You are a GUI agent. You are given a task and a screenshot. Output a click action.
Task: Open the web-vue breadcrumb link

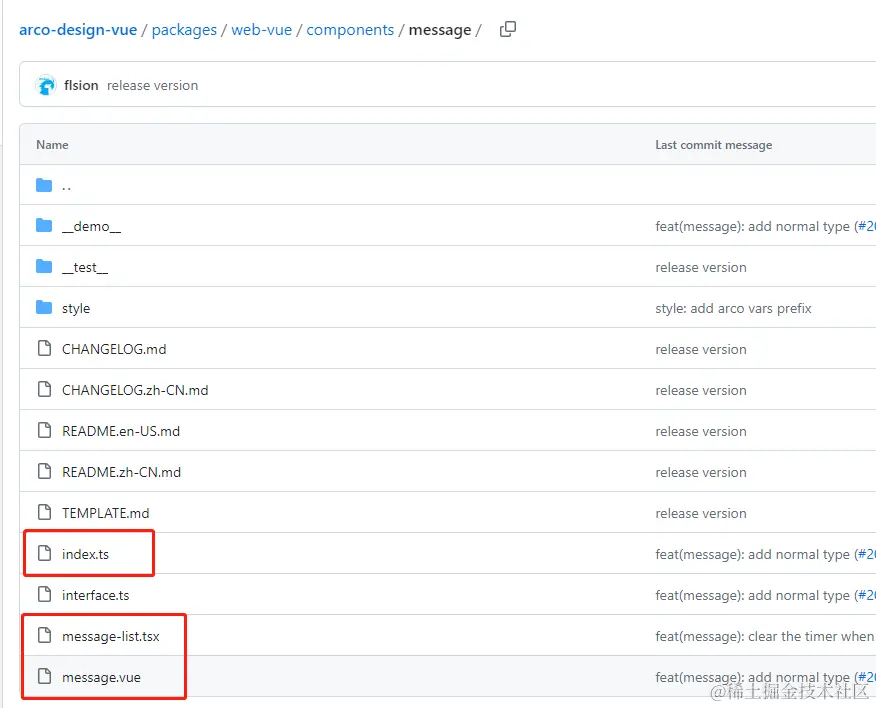click(261, 30)
